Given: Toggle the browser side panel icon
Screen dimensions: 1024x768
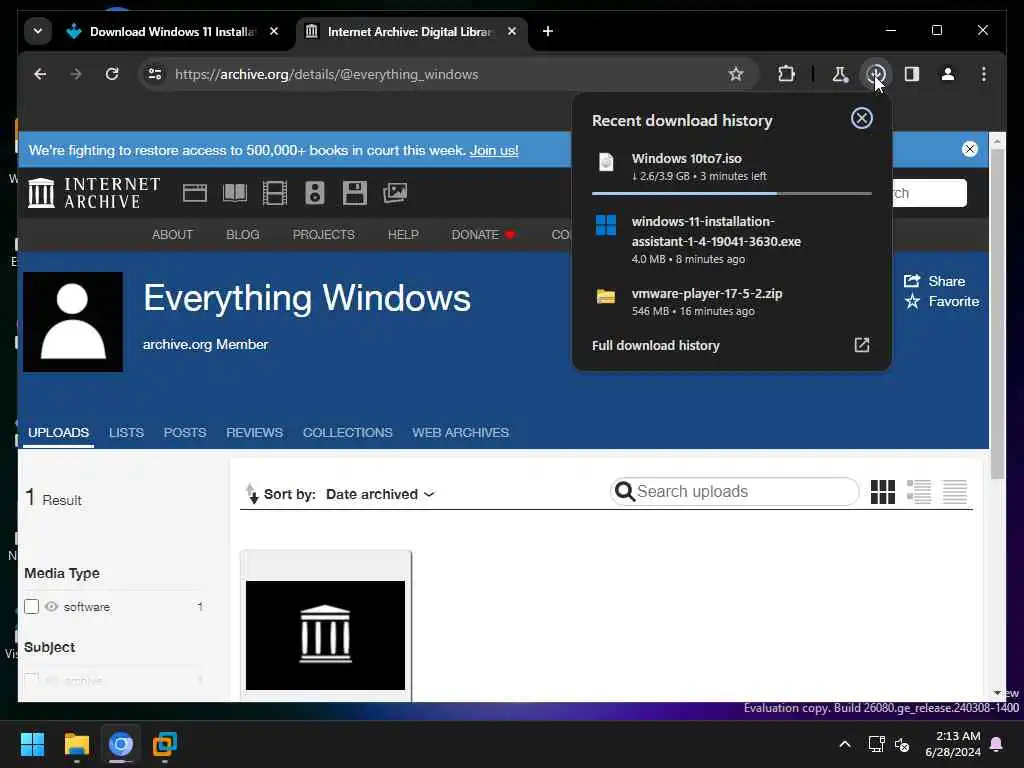Looking at the screenshot, I should coord(912,74).
